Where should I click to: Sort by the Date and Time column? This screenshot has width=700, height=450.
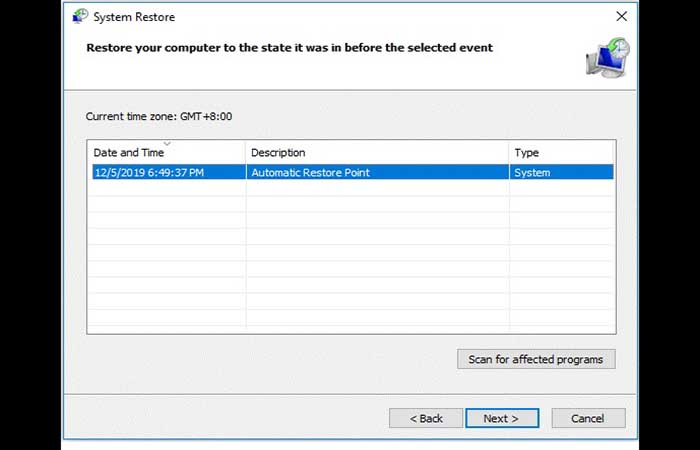coord(166,153)
